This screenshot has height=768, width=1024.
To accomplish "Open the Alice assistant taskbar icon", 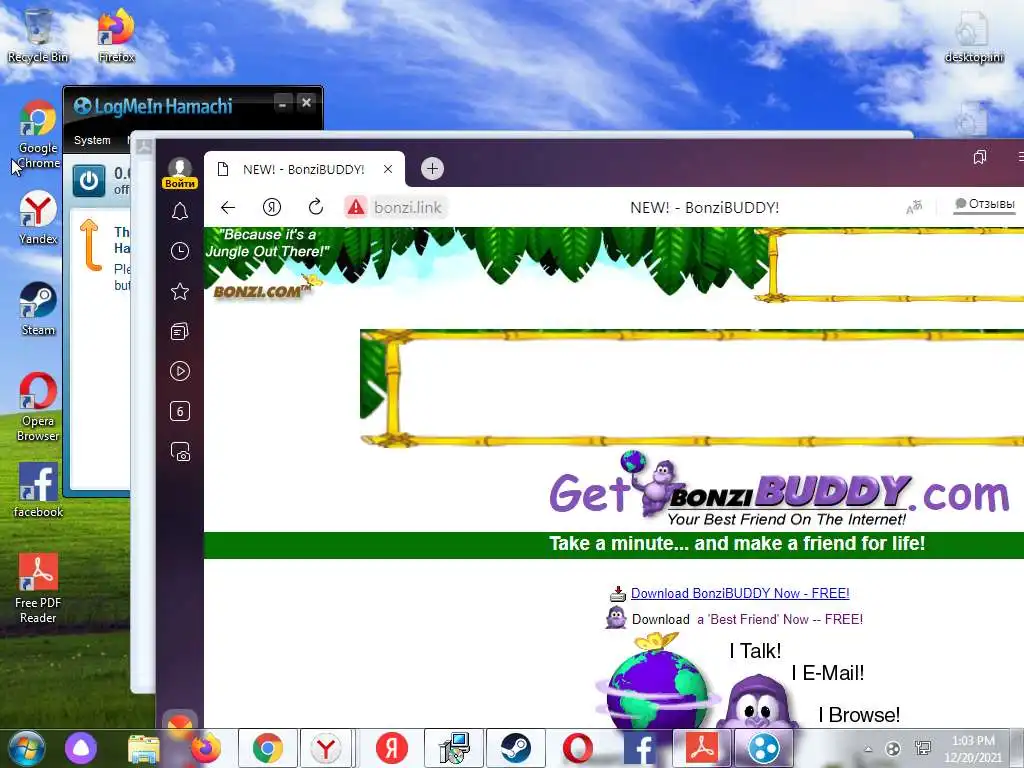I will pyautogui.click(x=81, y=748).
